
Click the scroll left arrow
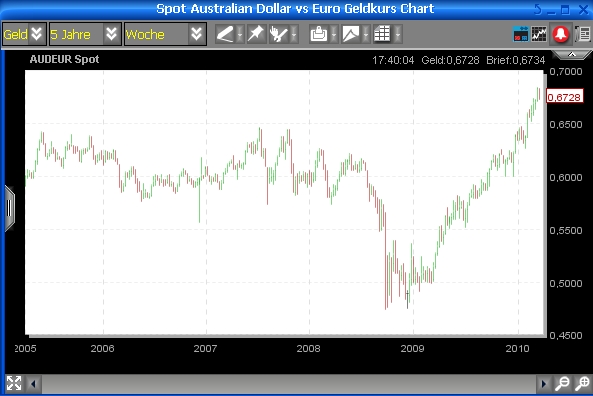[x=34, y=384]
